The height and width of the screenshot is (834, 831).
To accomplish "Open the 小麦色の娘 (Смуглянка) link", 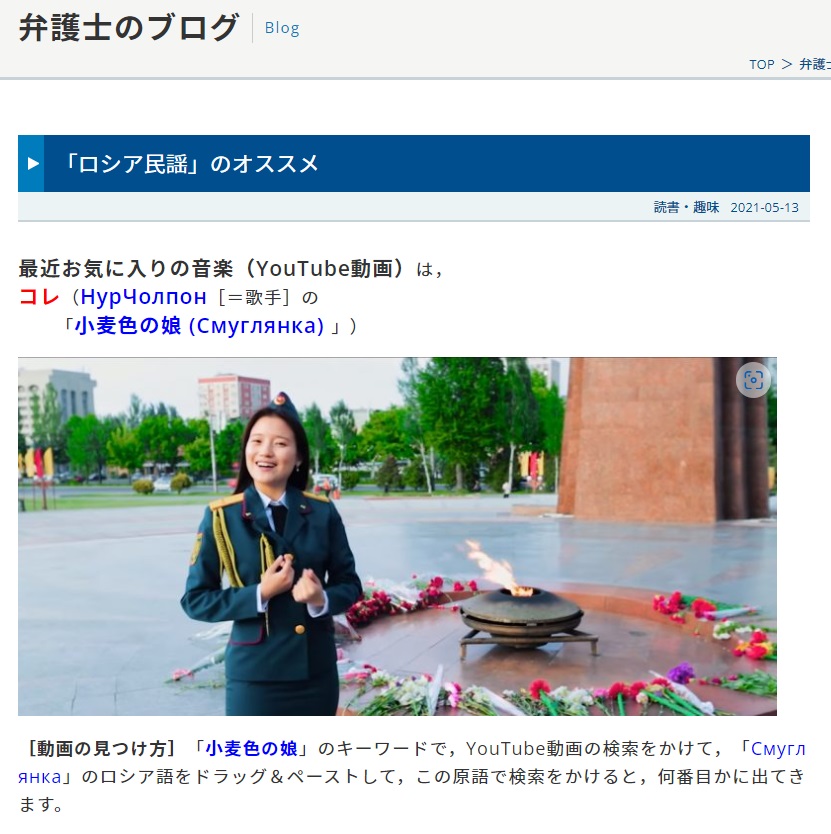I will [199, 326].
